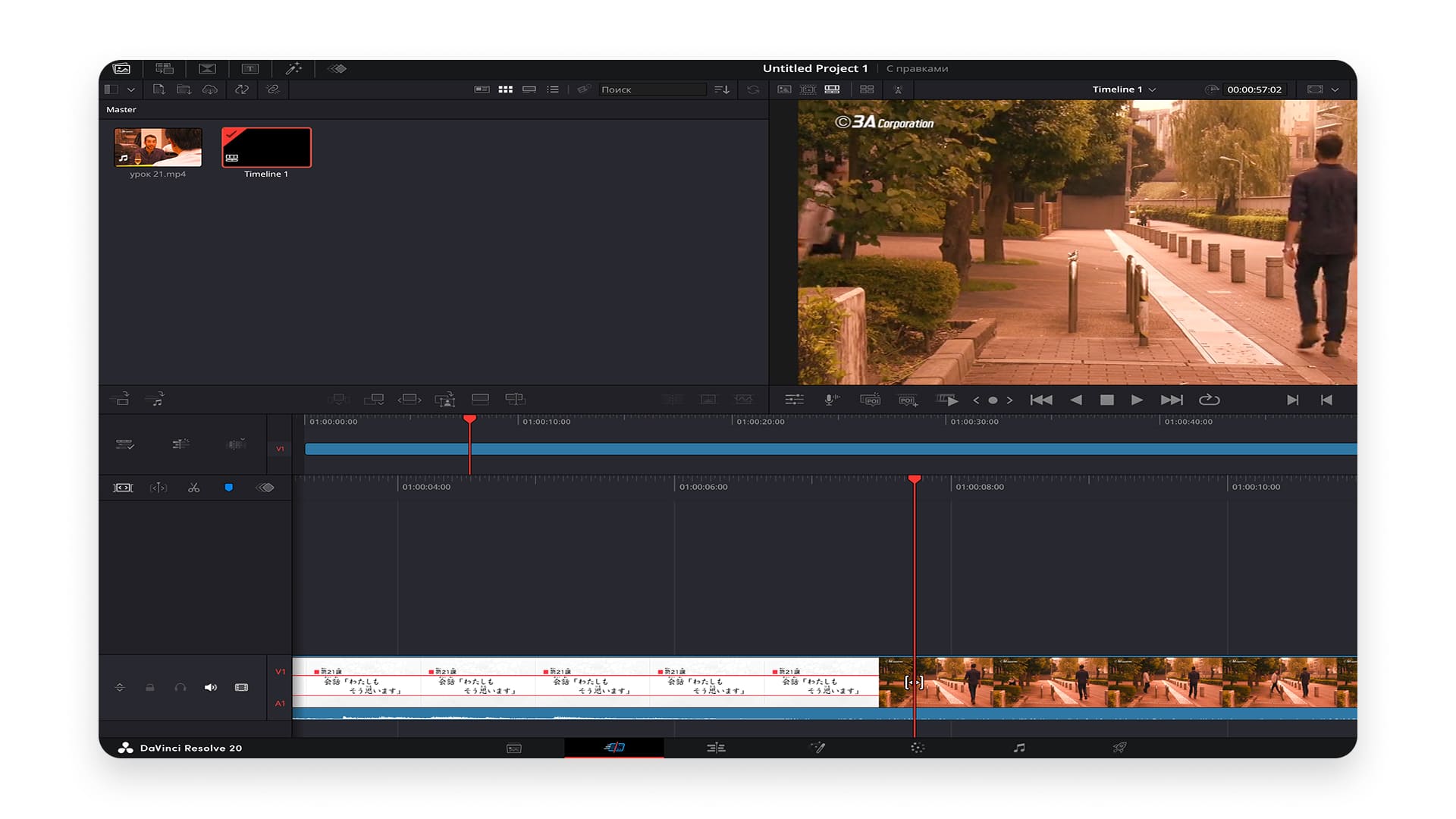1456x819 pixels.
Task: Open the Titles panel icon
Action: (x=250, y=68)
